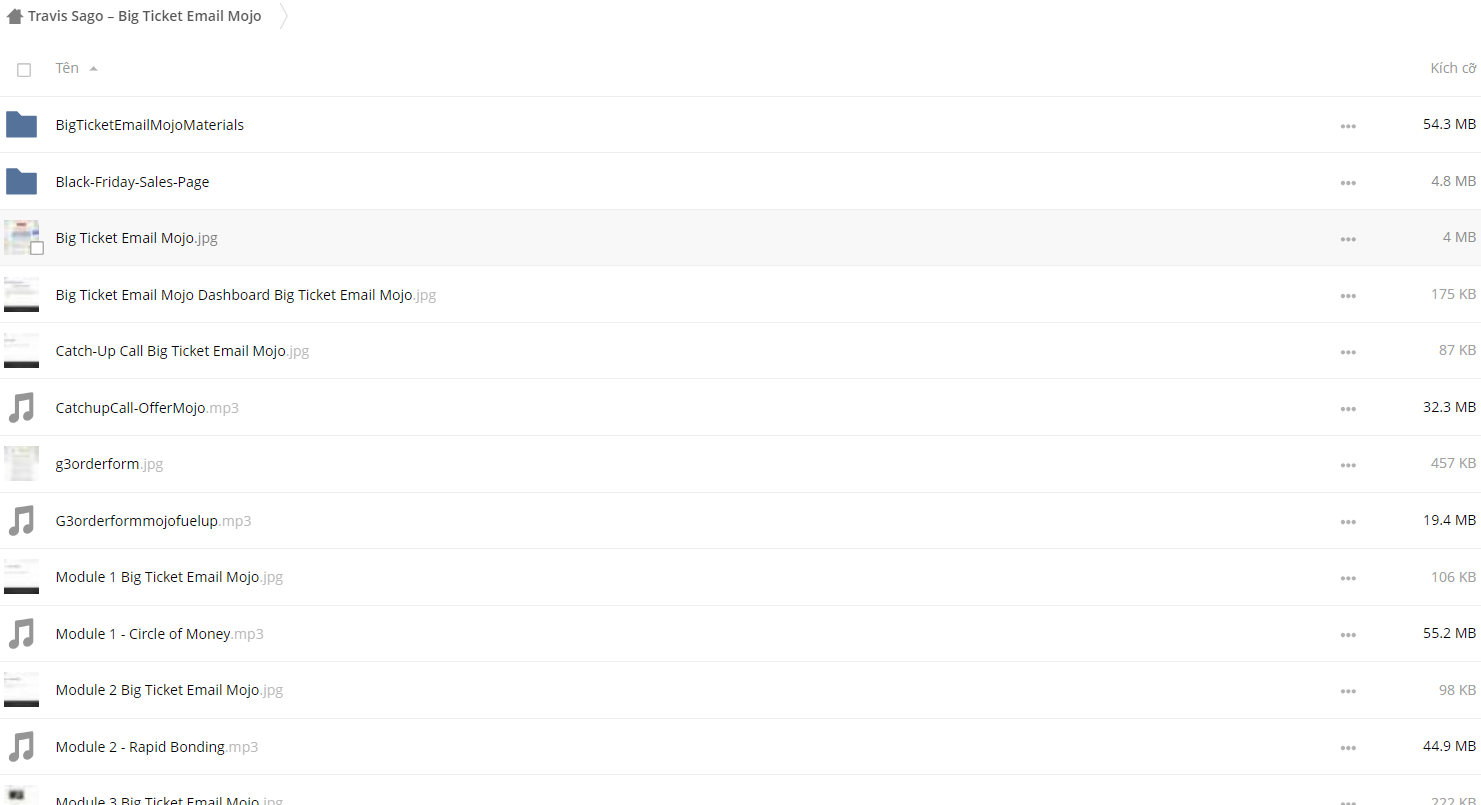Open the Black-Friday-Sales-Page folder icon

click(x=21, y=182)
